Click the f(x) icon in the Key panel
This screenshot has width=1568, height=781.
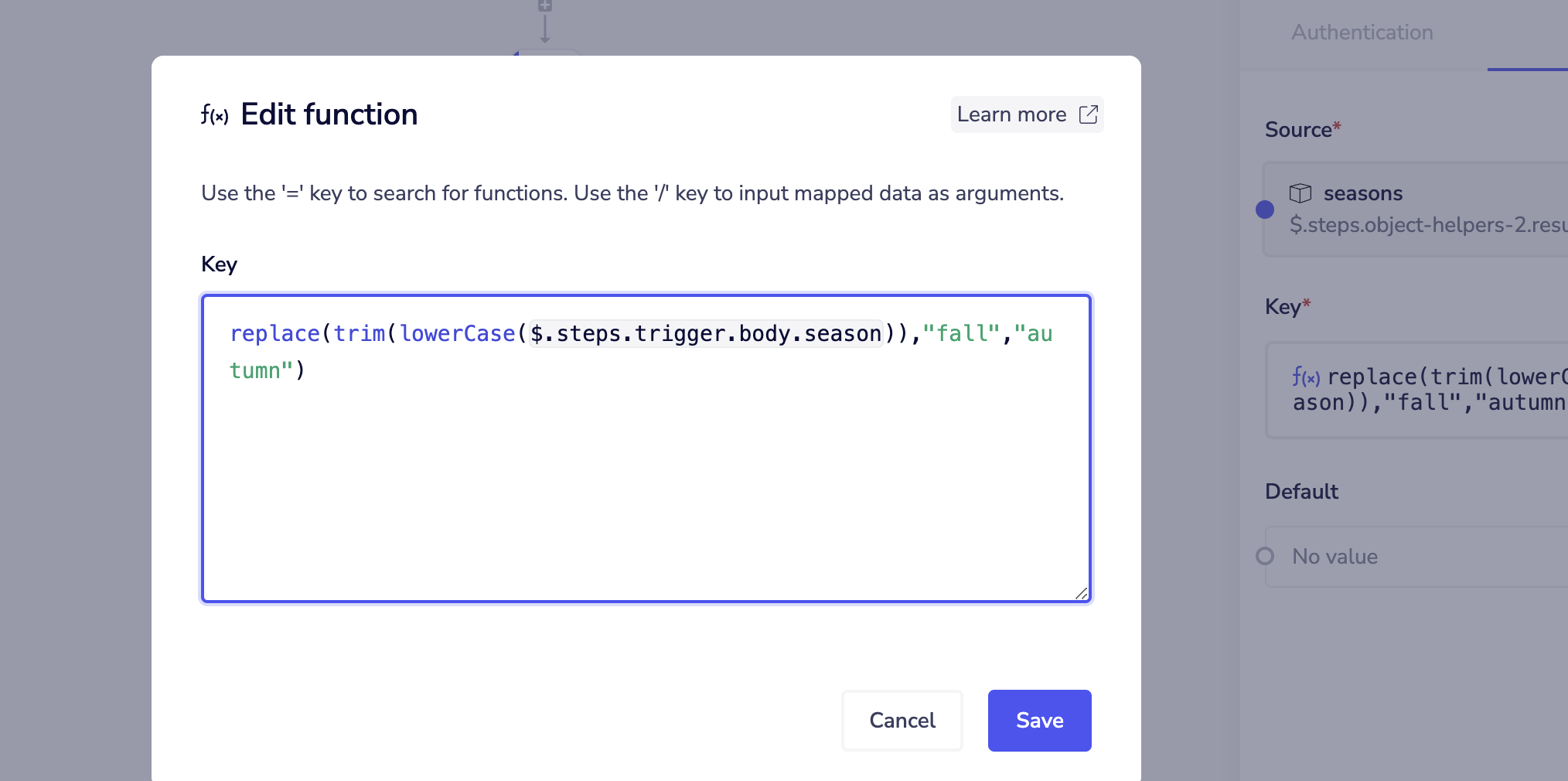click(x=1306, y=377)
